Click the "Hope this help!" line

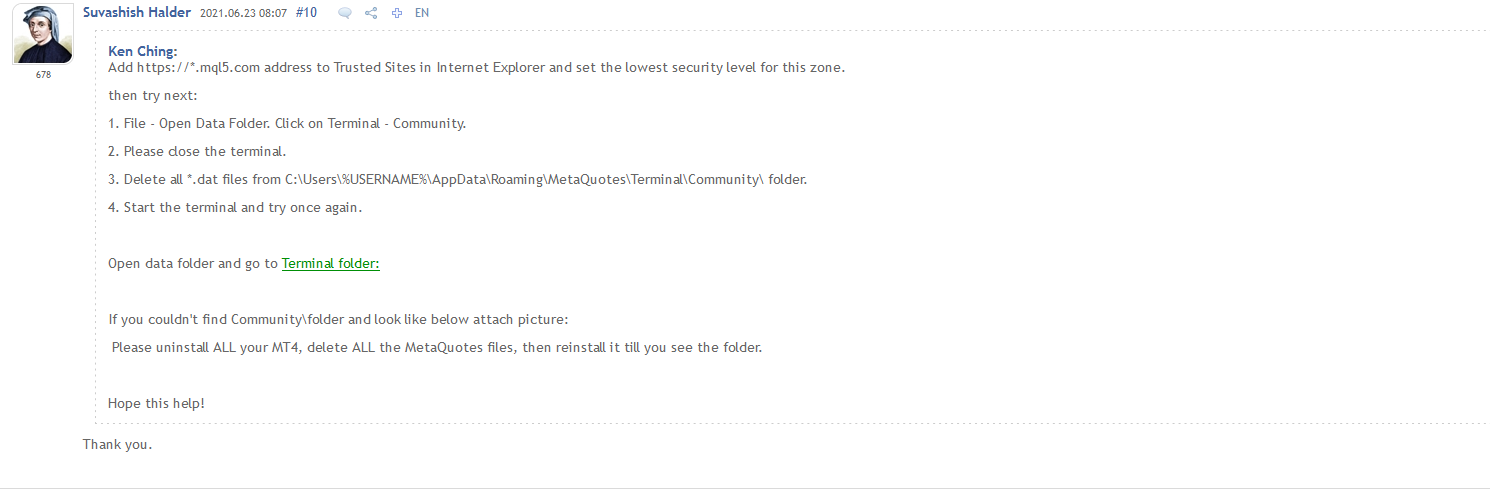tap(156, 403)
